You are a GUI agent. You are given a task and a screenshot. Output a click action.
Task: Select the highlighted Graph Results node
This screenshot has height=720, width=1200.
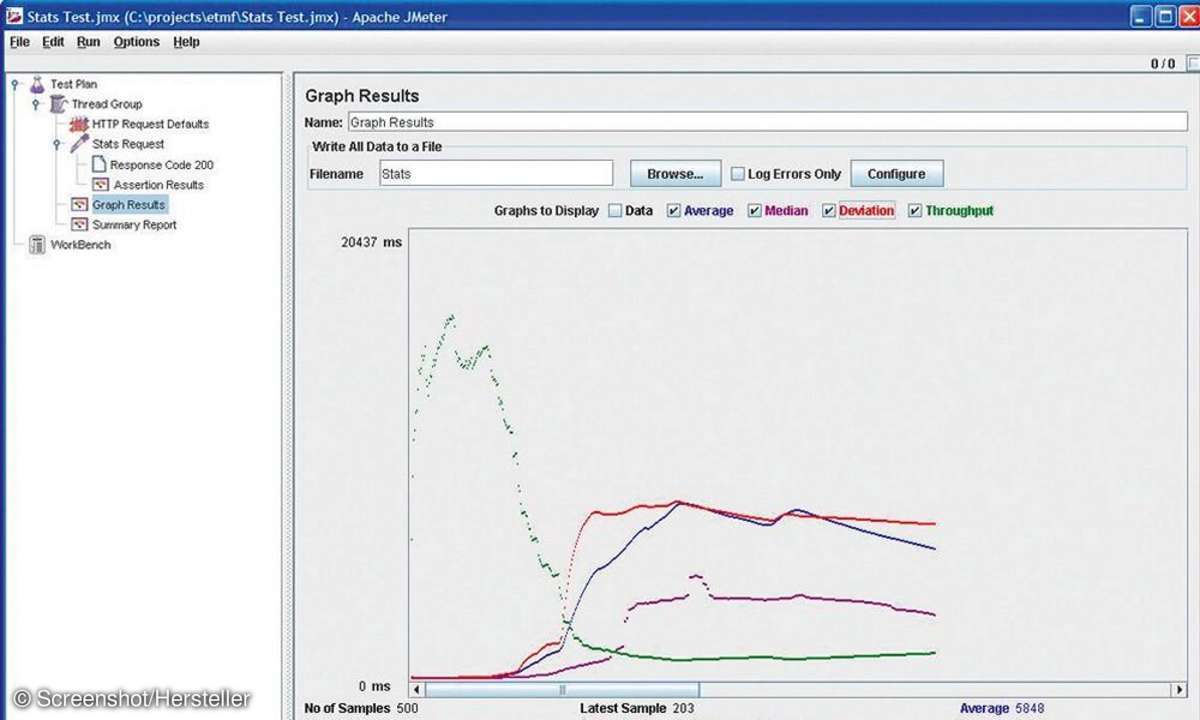point(129,205)
